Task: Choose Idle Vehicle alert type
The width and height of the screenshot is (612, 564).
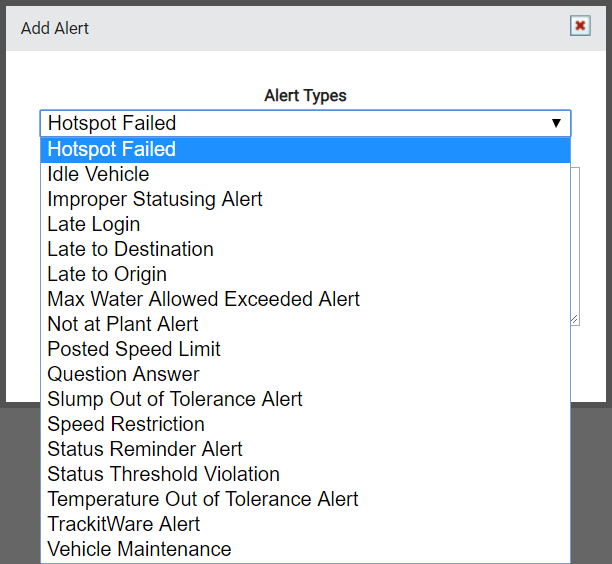Action: (x=305, y=174)
